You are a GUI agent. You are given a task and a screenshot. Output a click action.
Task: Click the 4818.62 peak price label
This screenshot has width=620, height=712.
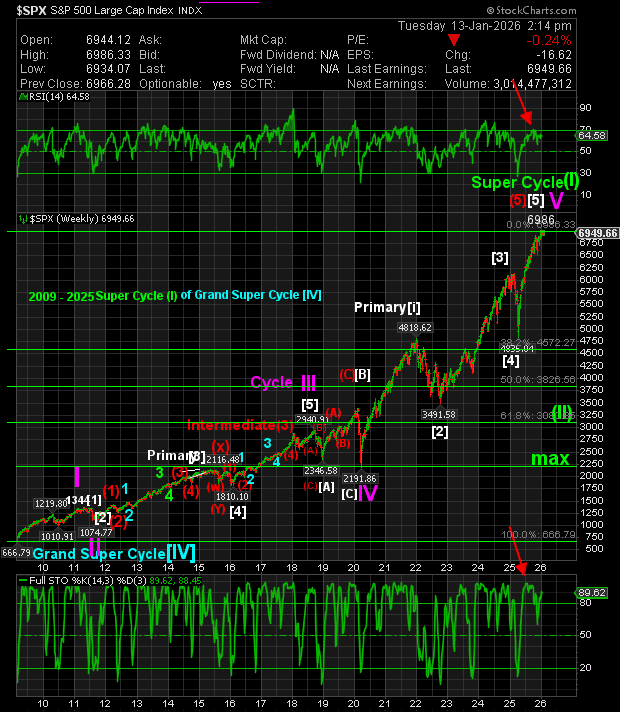415,327
